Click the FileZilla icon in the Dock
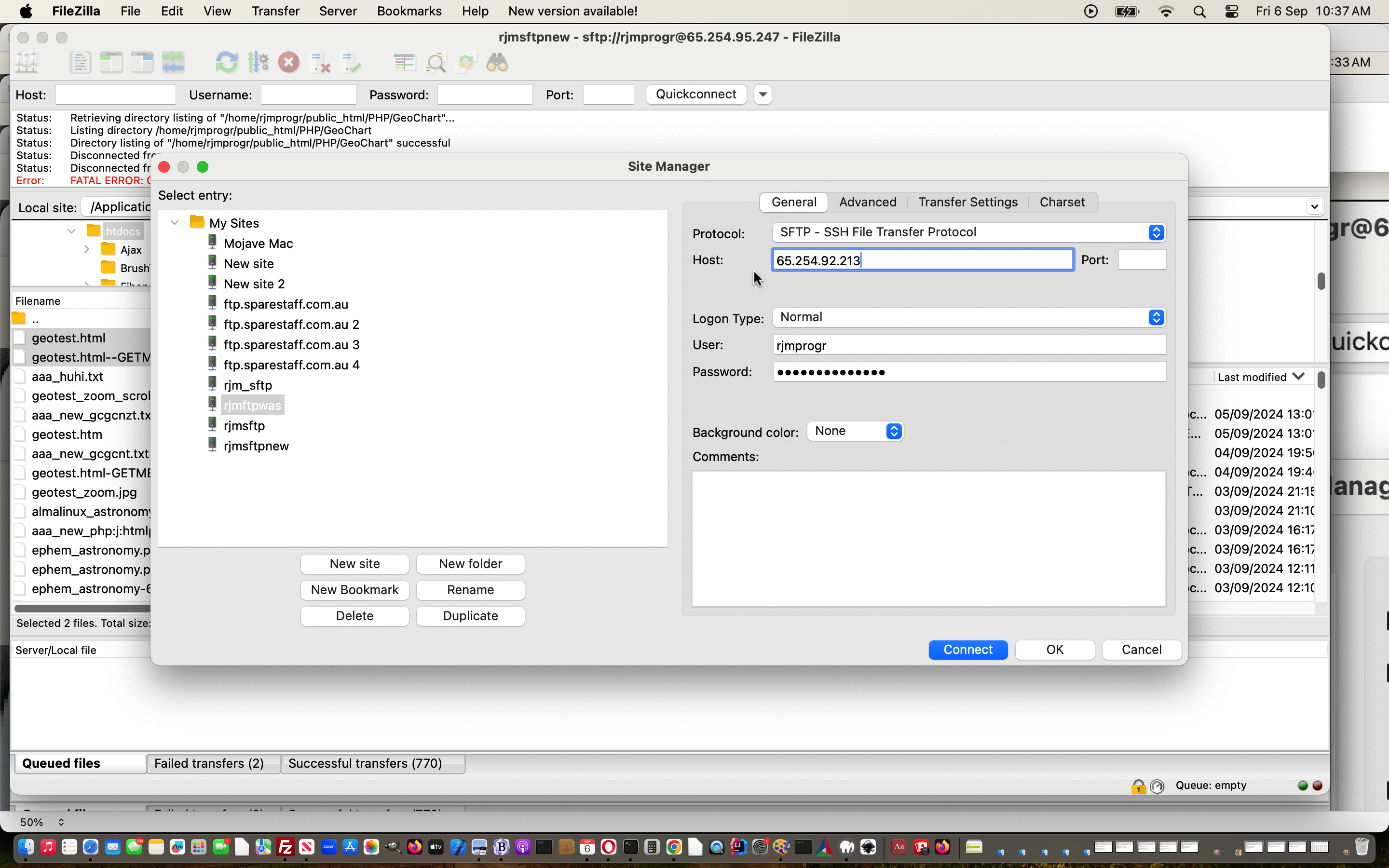1389x868 pixels. (285, 847)
